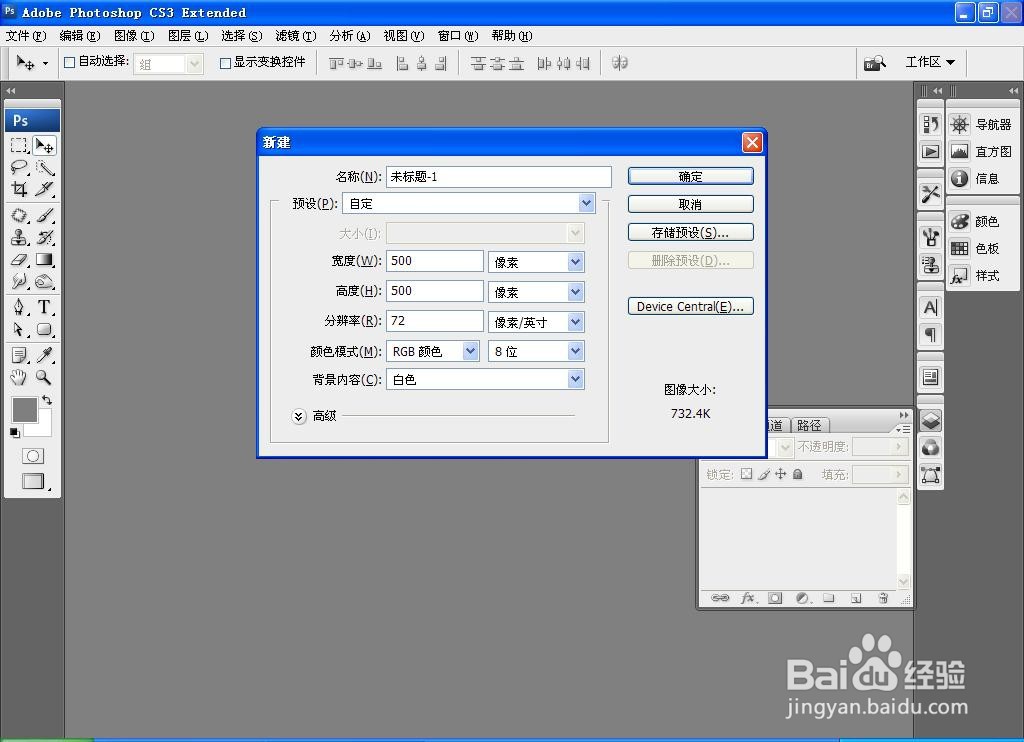Pick the foreground color swatch
This screenshot has width=1024, height=742.
pos(24,410)
